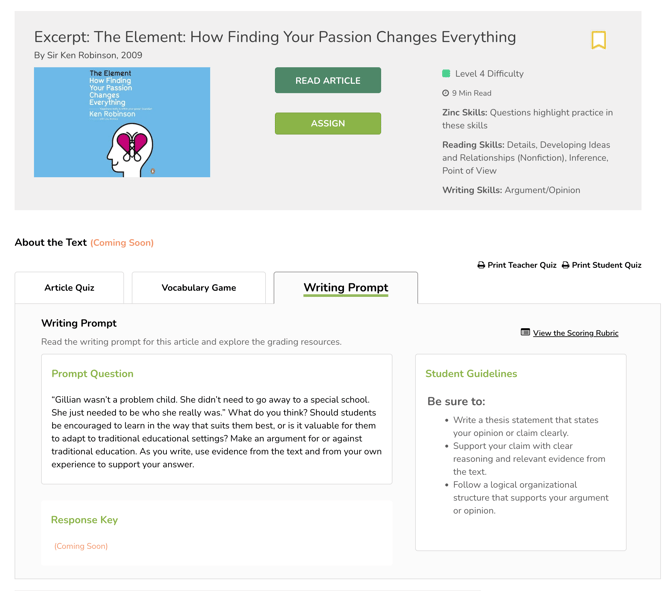The width and height of the screenshot is (670, 607).
Task: Click the Prompt Question heading
Action: pyautogui.click(x=92, y=374)
